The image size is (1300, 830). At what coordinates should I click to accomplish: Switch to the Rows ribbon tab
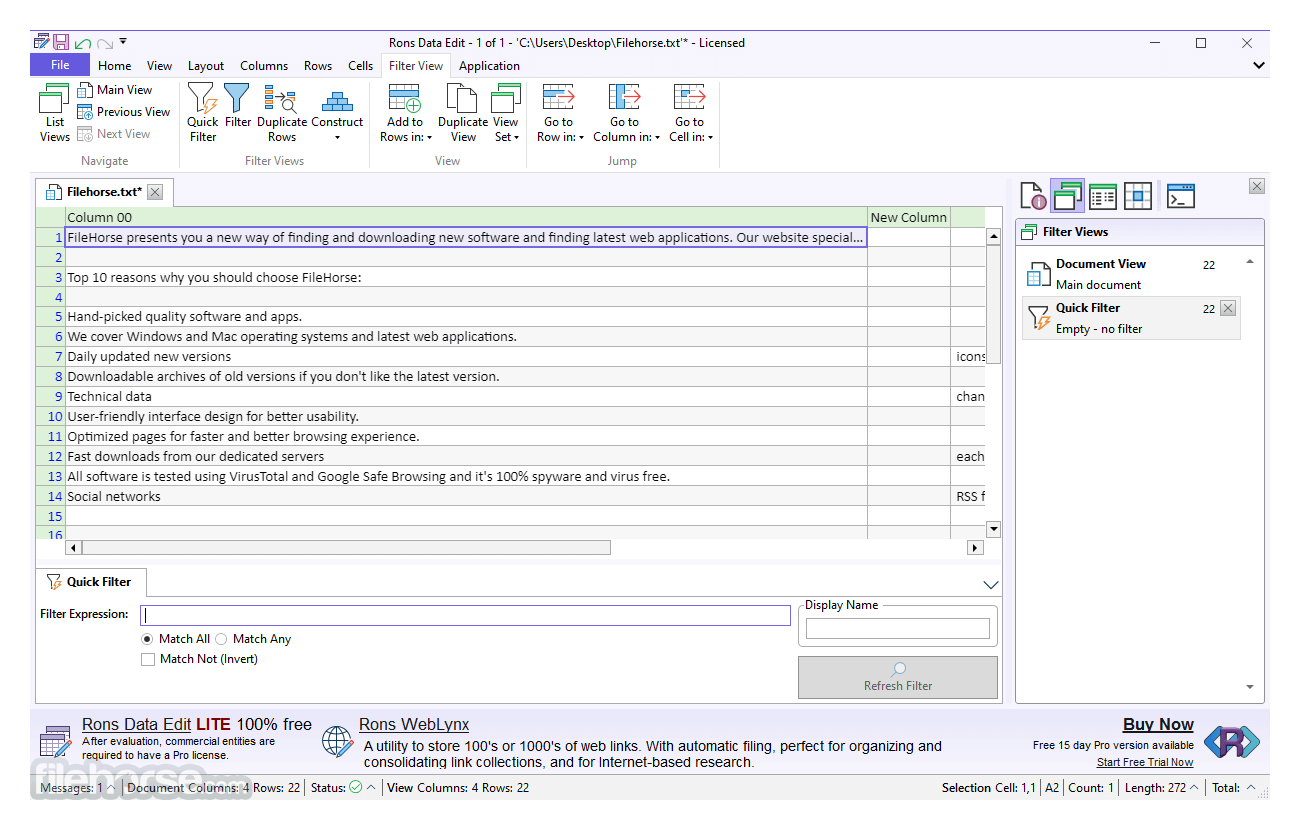pyautogui.click(x=318, y=66)
